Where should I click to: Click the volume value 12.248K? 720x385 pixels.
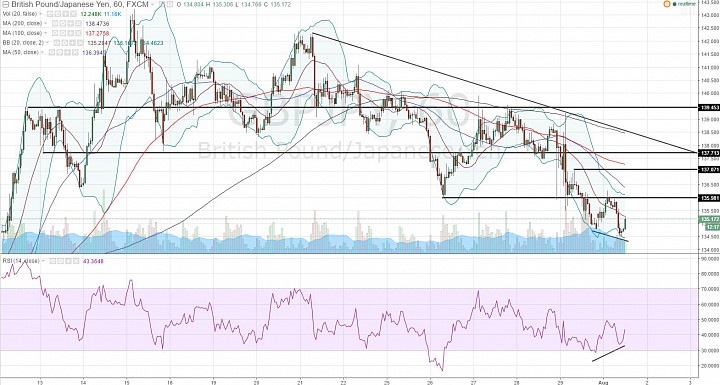(x=91, y=14)
